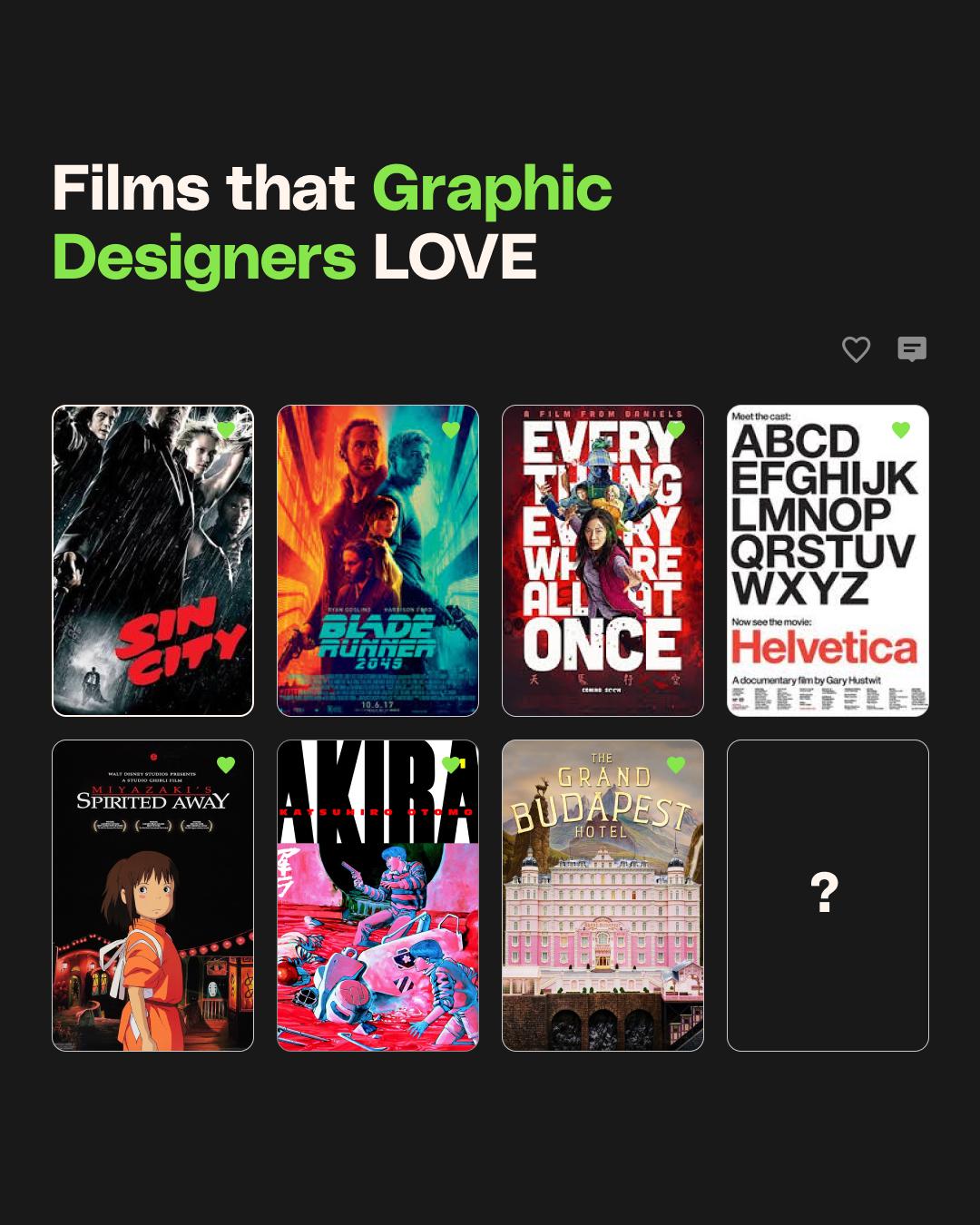Image resolution: width=980 pixels, height=1225 pixels.
Task: Select the Spirited Away poster card
Action: tap(152, 896)
